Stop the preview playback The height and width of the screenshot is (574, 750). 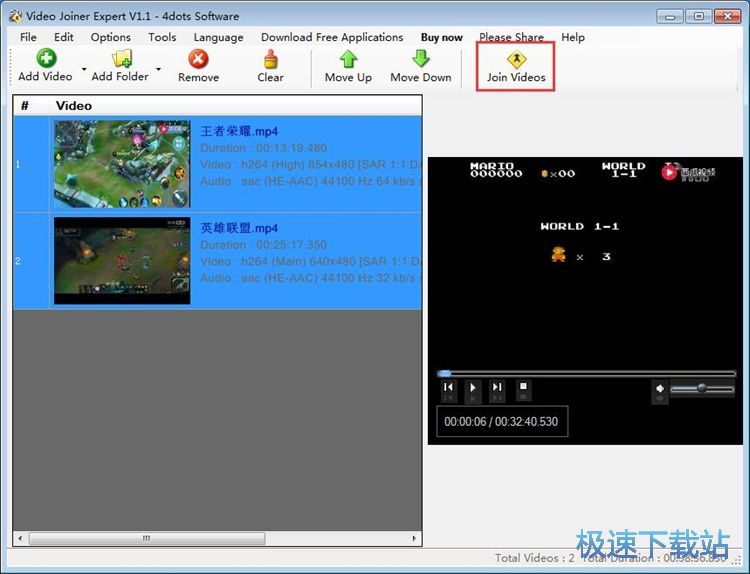tap(523, 388)
